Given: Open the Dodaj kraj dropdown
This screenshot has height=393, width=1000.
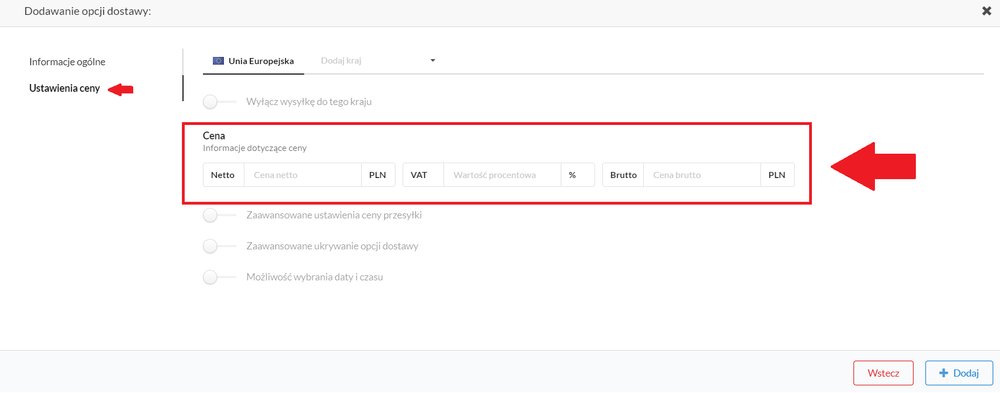Looking at the screenshot, I should [x=378, y=61].
